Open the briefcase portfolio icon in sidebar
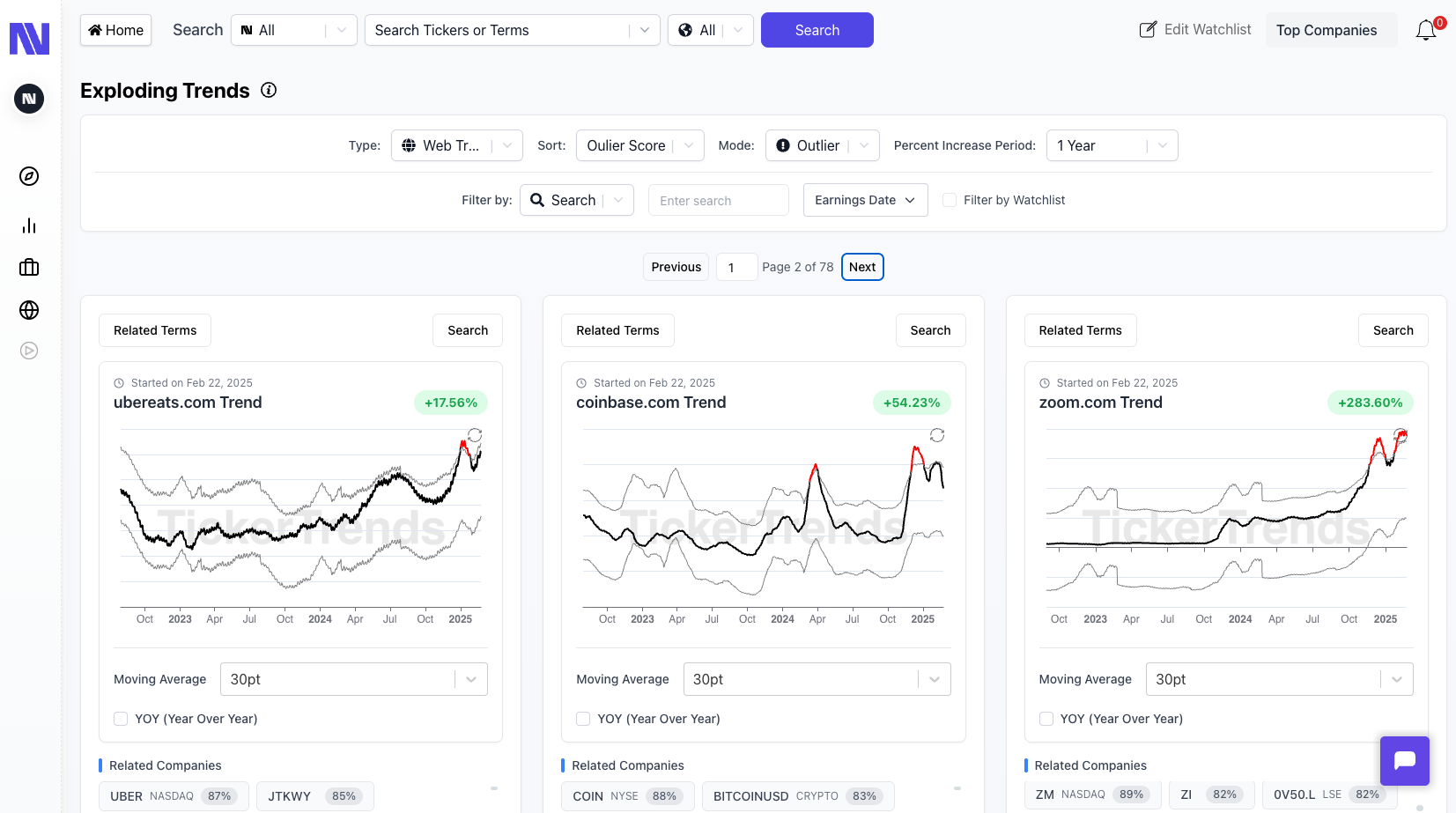The width and height of the screenshot is (1456, 813). click(29, 268)
